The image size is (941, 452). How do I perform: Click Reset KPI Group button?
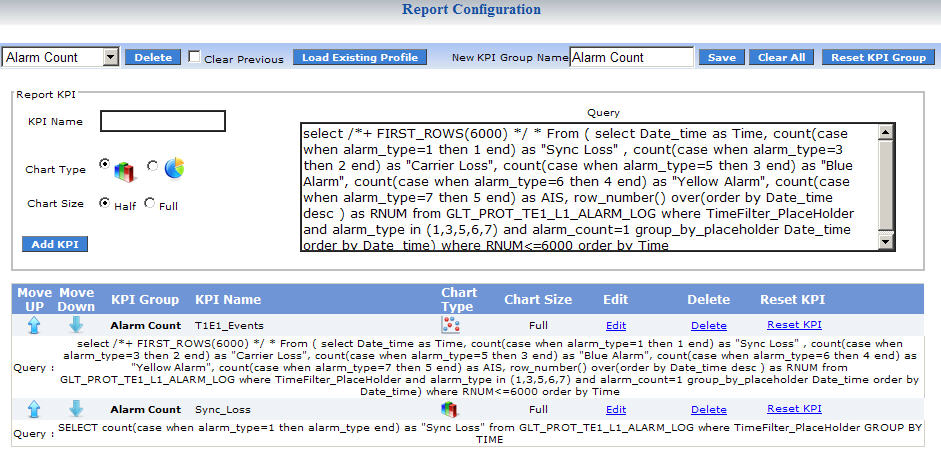tap(878, 58)
